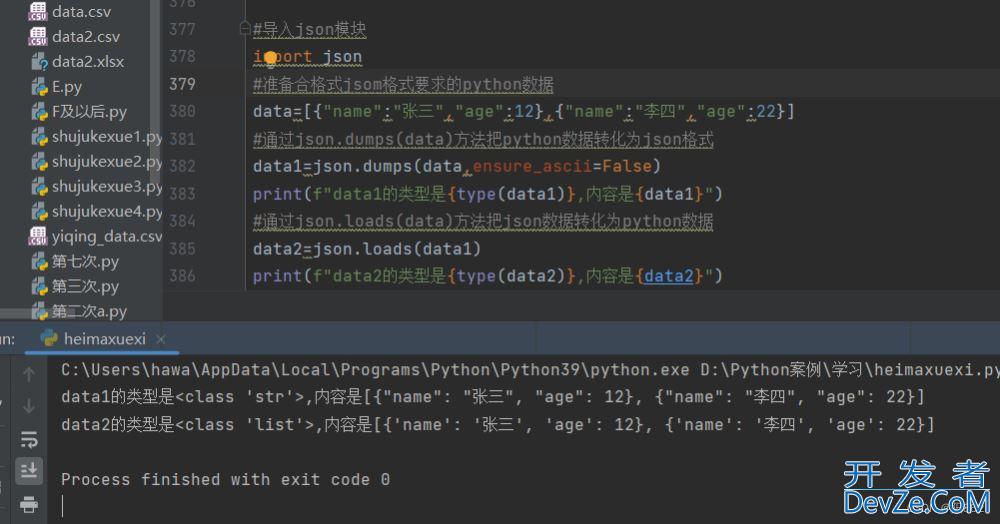This screenshot has width=1000, height=524.
Task: Click the data= list assignment line
Action: [524, 112]
